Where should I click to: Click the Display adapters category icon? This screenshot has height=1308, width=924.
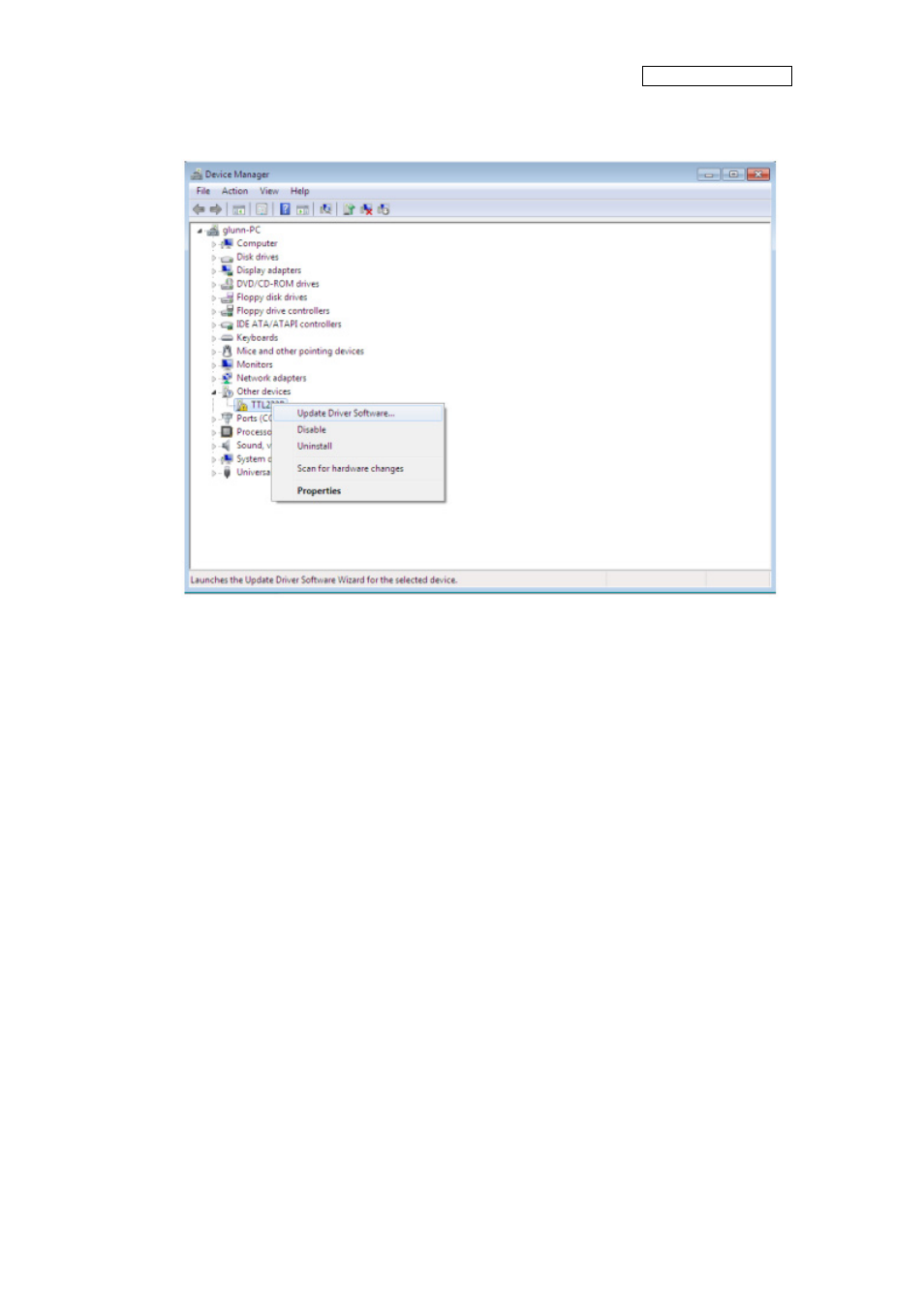tap(227, 271)
